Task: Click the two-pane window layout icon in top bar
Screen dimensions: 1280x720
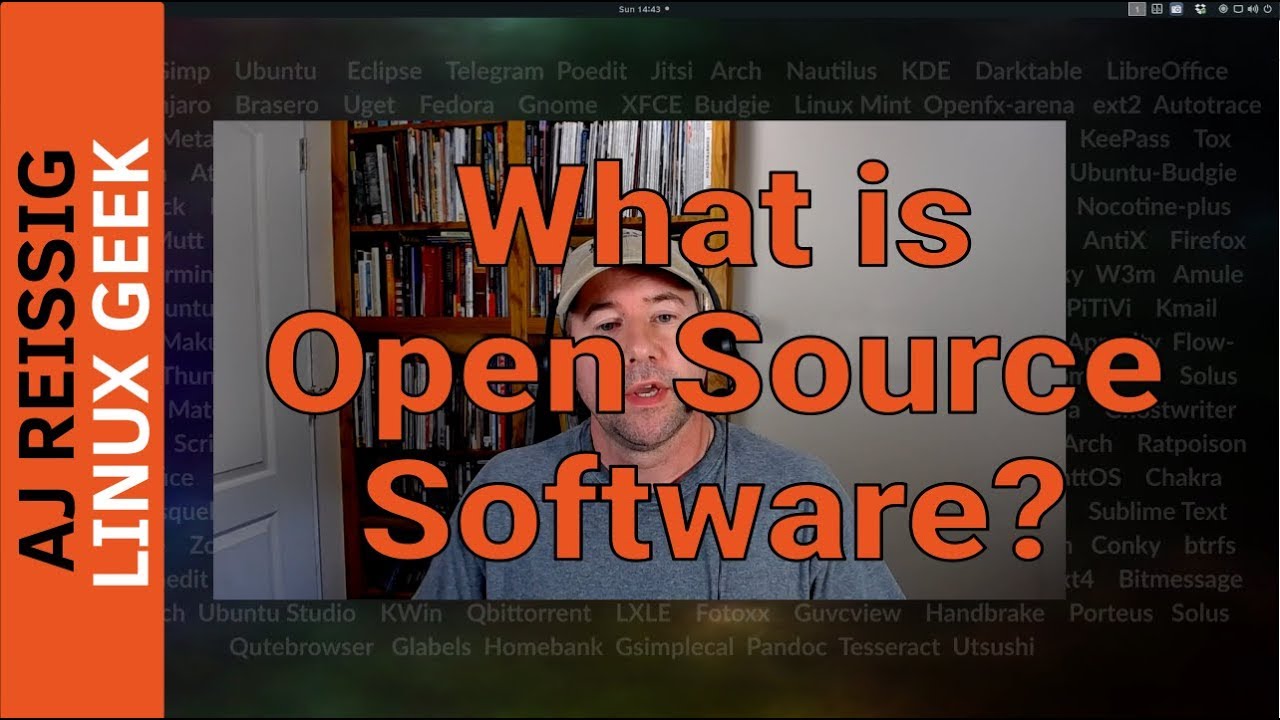Action: (x=1157, y=9)
